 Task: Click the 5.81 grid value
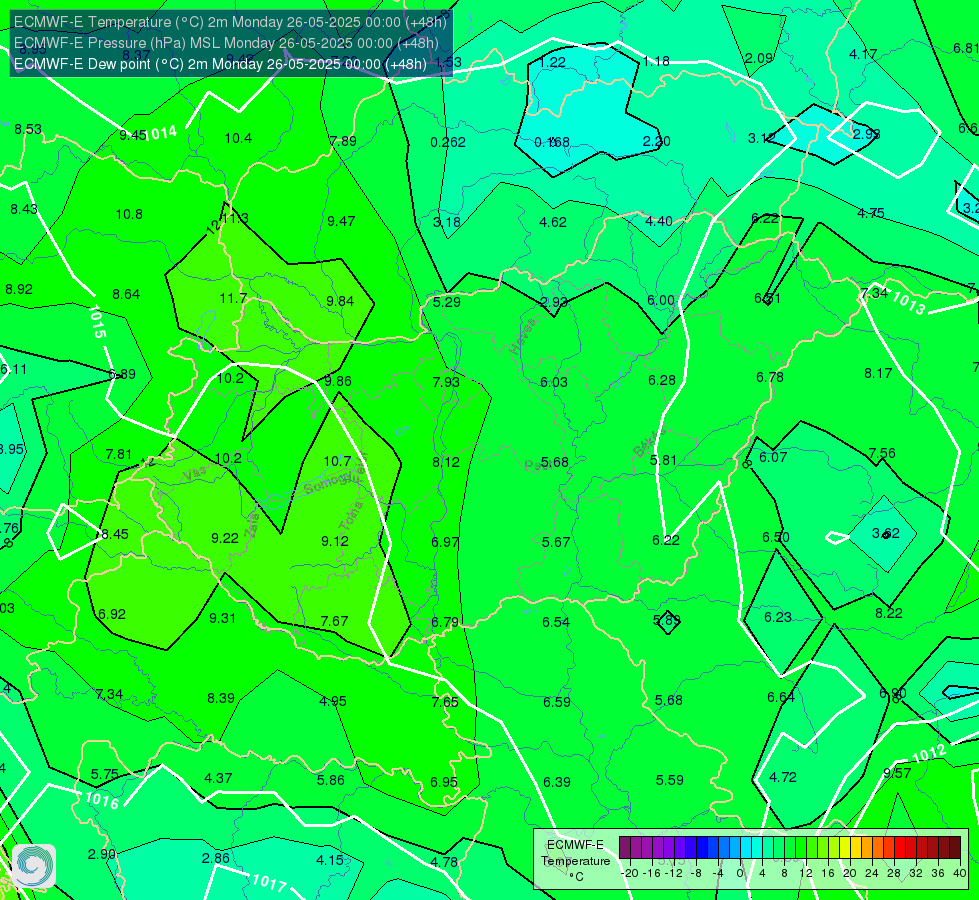(x=664, y=460)
